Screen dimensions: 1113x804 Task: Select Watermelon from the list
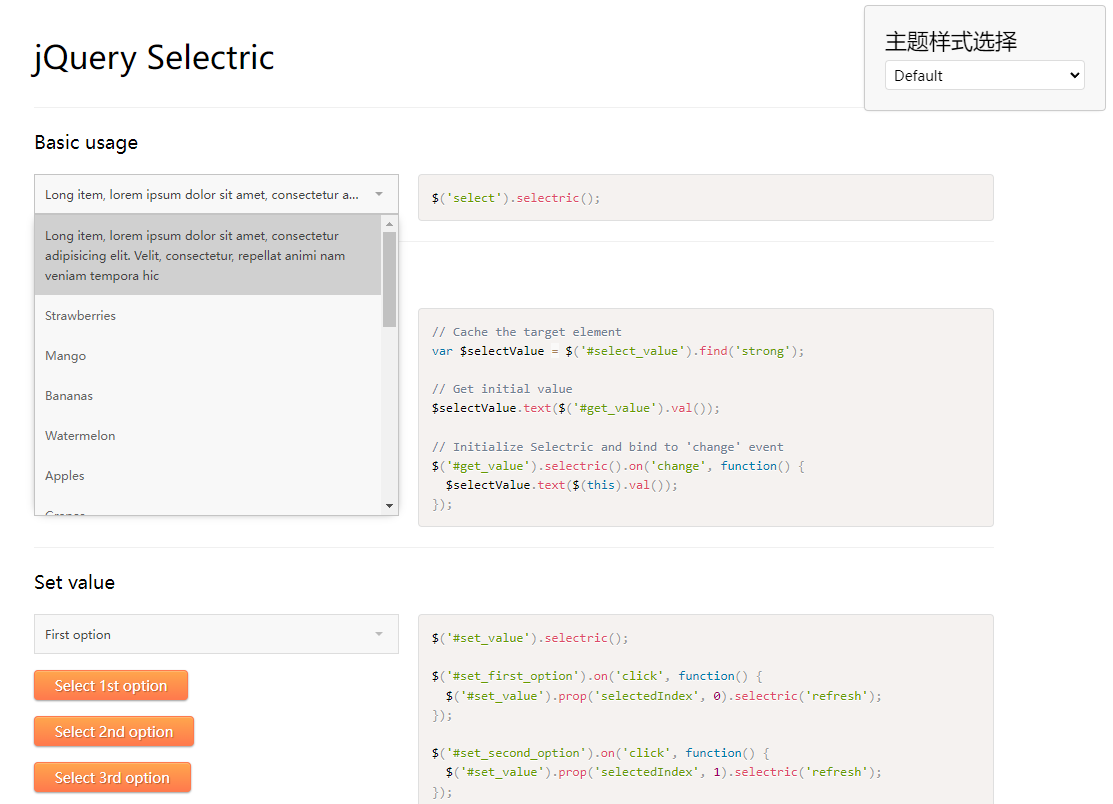coord(208,436)
